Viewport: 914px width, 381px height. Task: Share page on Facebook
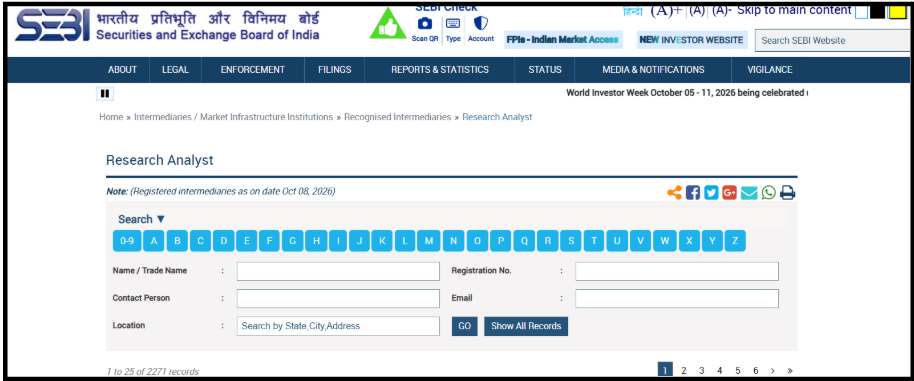tap(692, 192)
